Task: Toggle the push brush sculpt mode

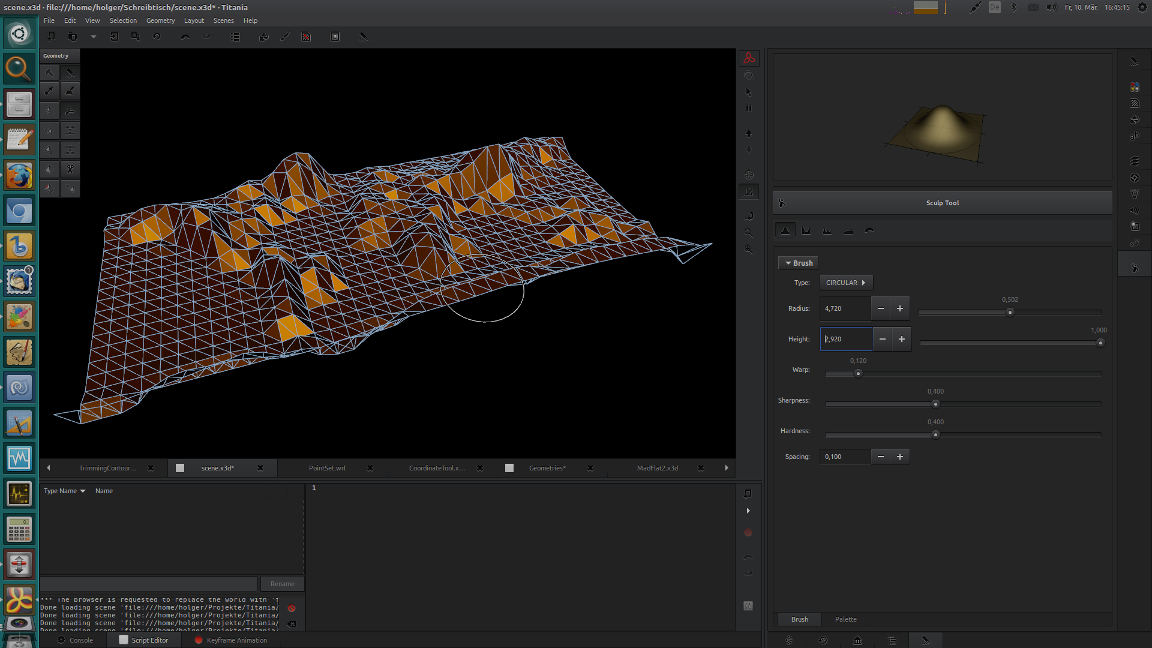Action: coord(806,231)
